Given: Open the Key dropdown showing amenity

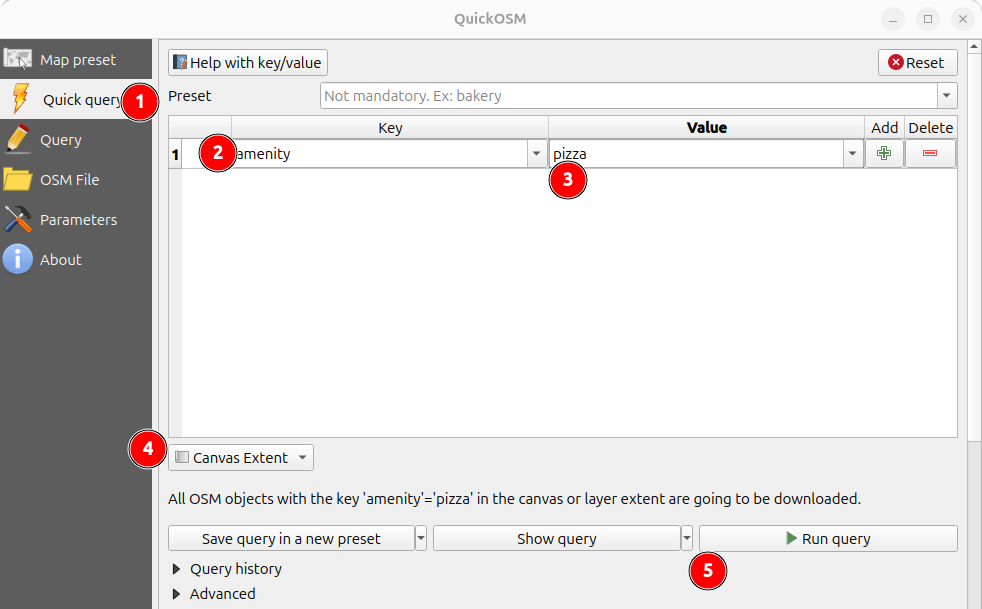Looking at the screenshot, I should (536, 153).
